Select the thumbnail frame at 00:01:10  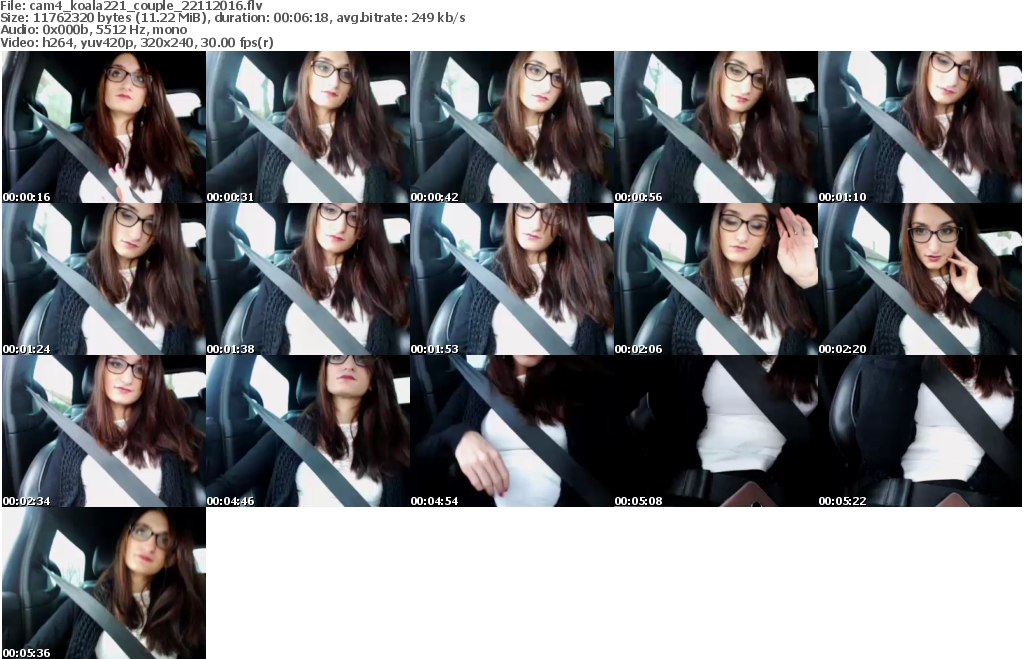(920, 127)
